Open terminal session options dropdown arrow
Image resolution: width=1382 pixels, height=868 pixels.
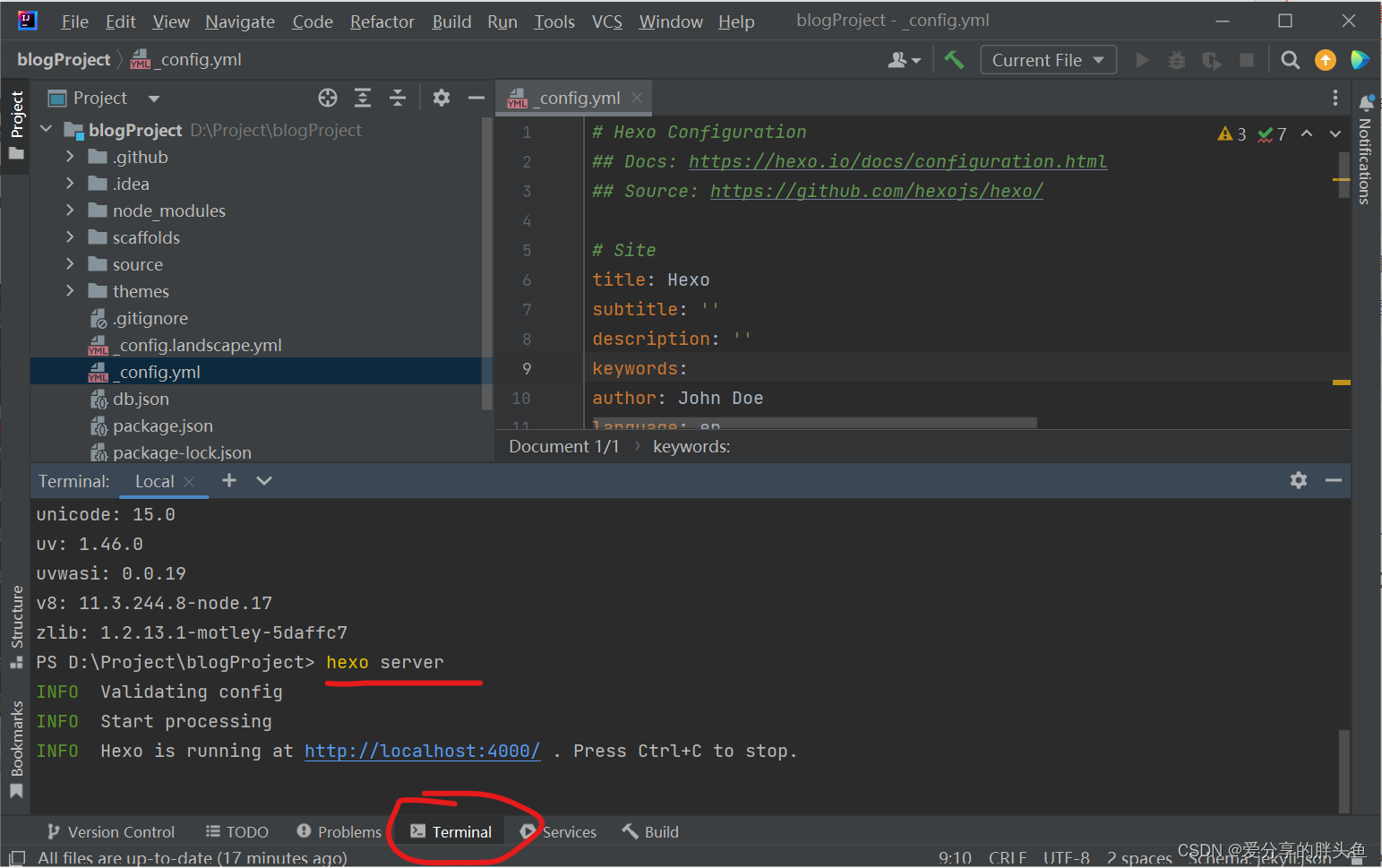click(x=264, y=481)
